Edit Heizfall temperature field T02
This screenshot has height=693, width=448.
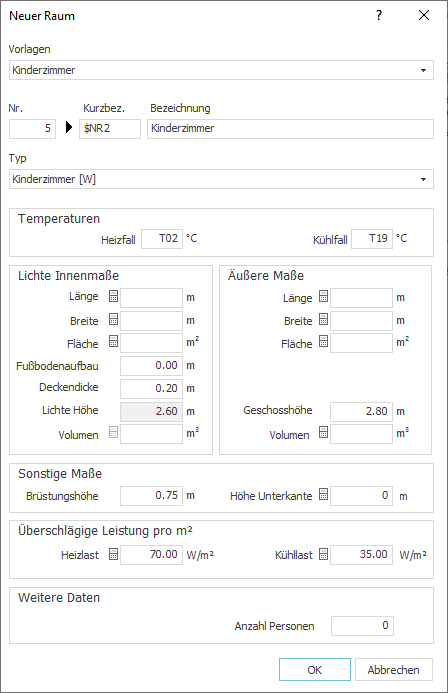tap(162, 239)
